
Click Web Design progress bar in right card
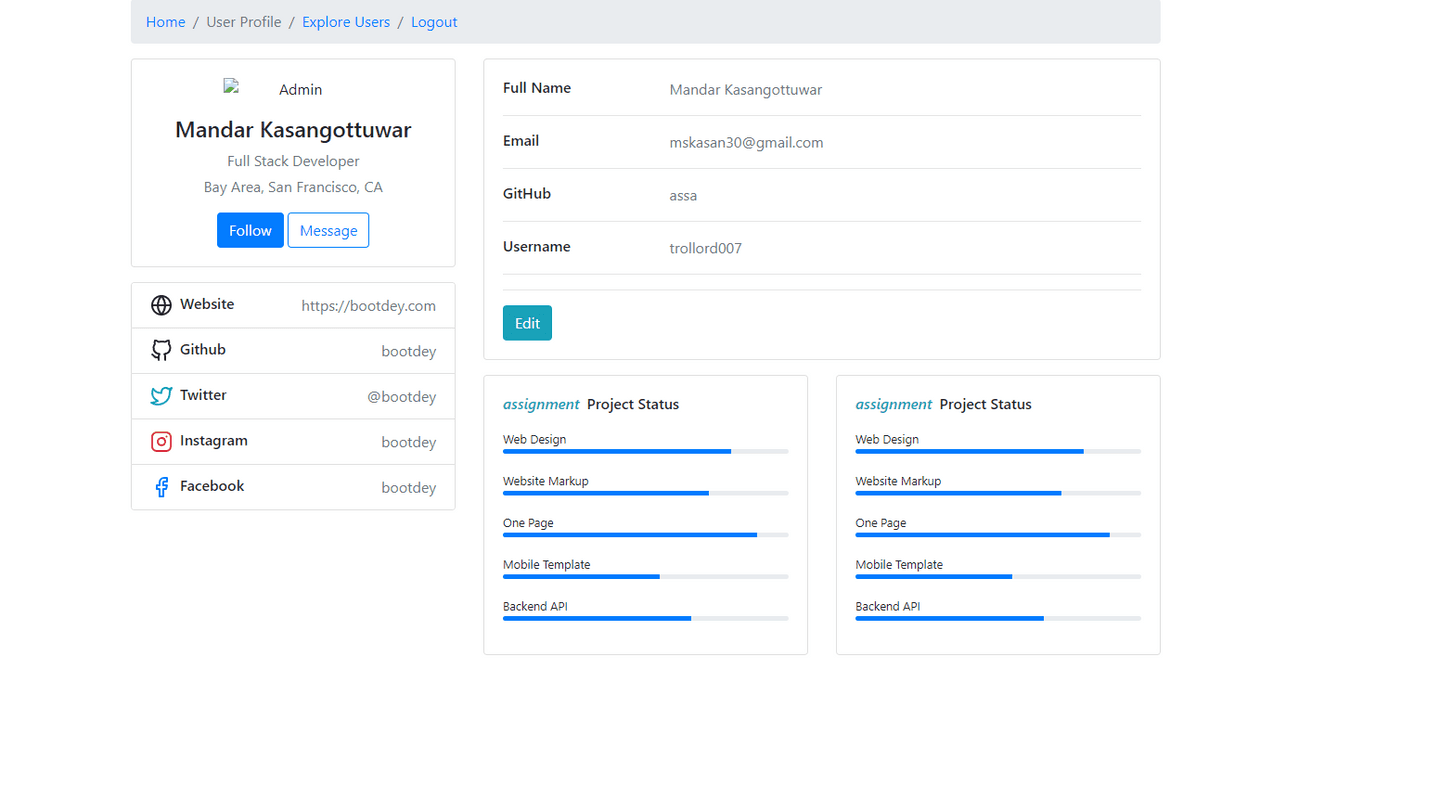(x=998, y=451)
